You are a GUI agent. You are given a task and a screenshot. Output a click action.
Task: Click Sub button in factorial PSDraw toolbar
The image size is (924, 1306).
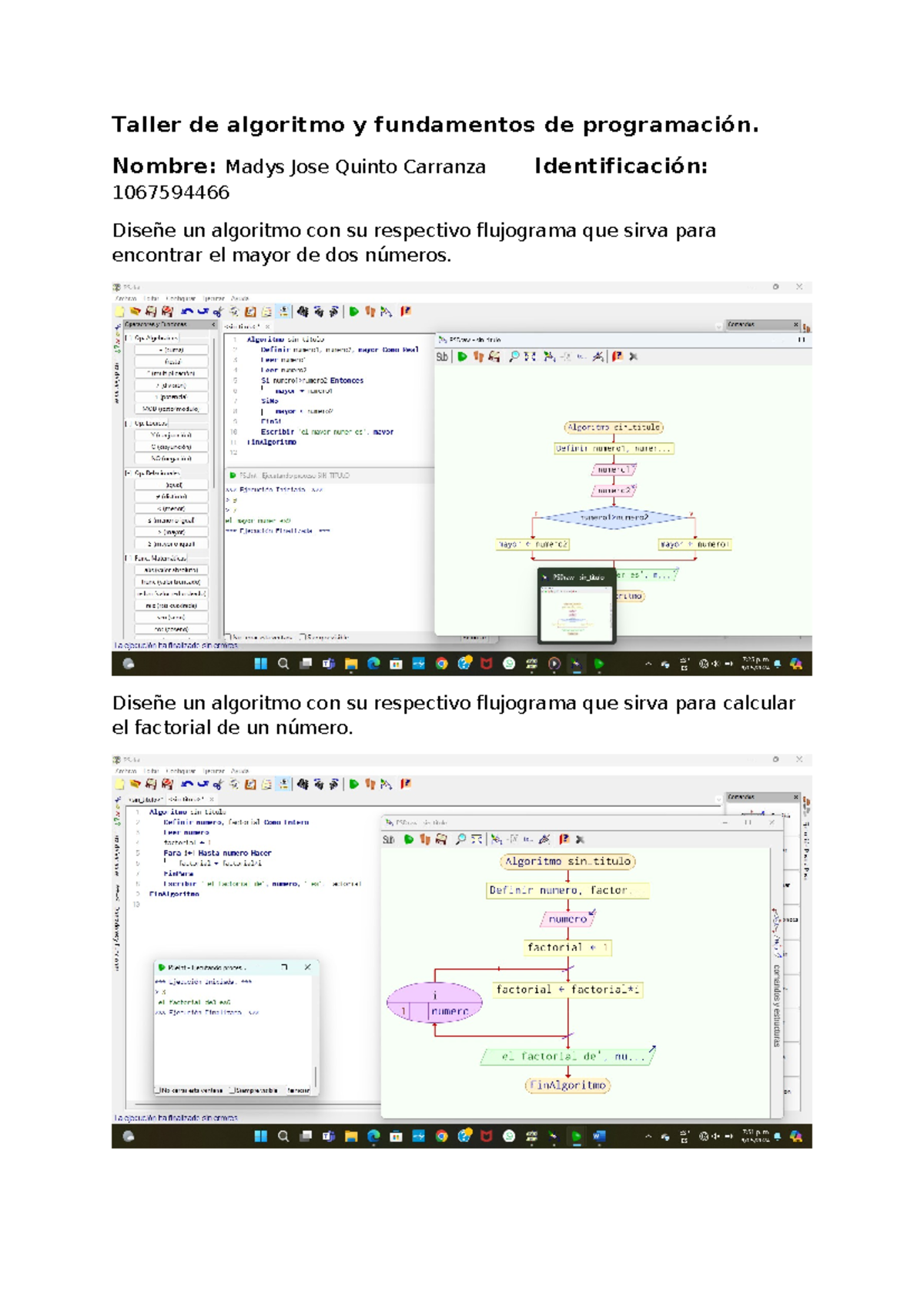pos(389,839)
